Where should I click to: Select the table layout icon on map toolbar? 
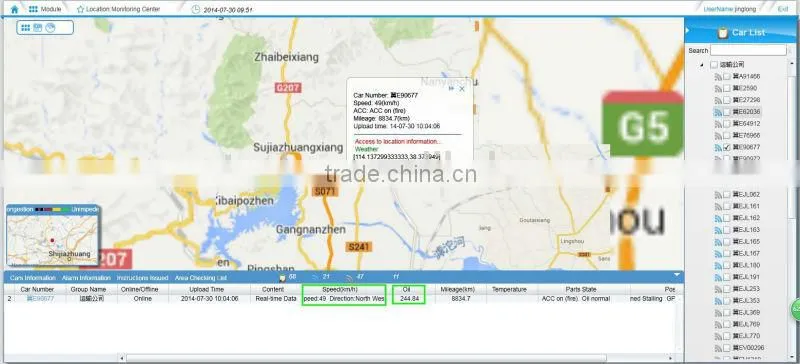tap(38, 28)
